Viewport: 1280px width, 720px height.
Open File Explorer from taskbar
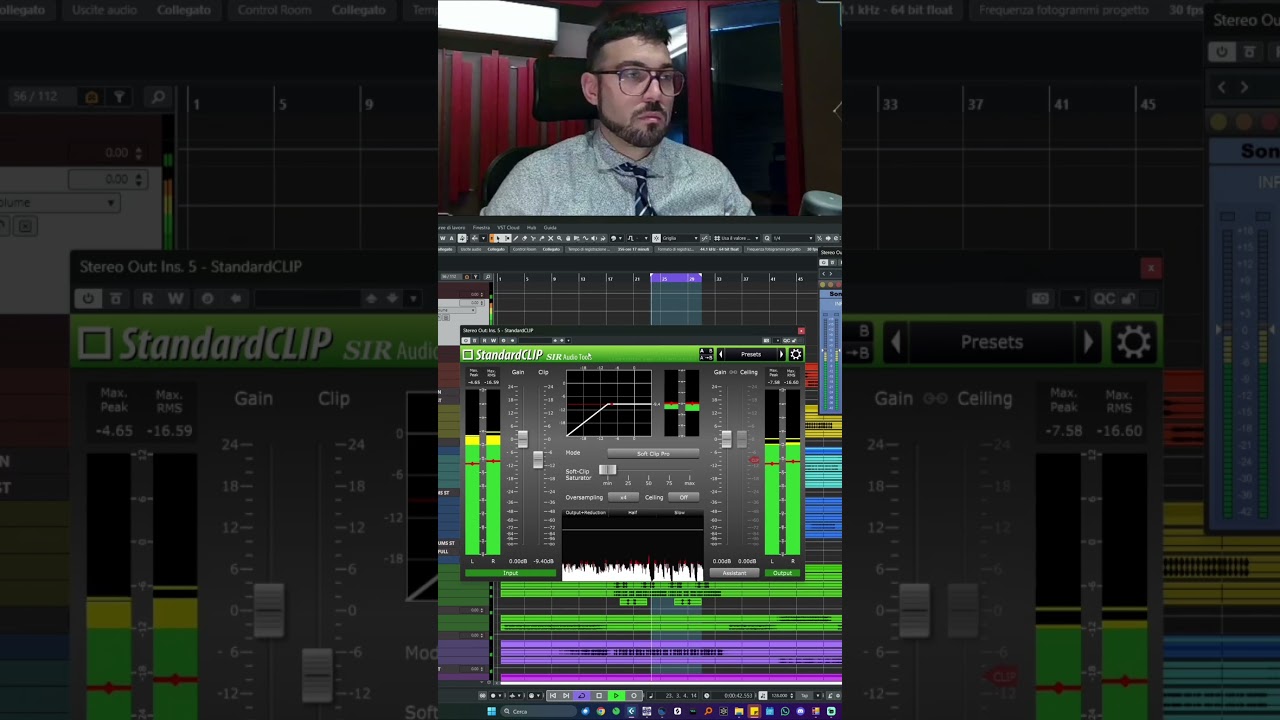(x=739, y=712)
